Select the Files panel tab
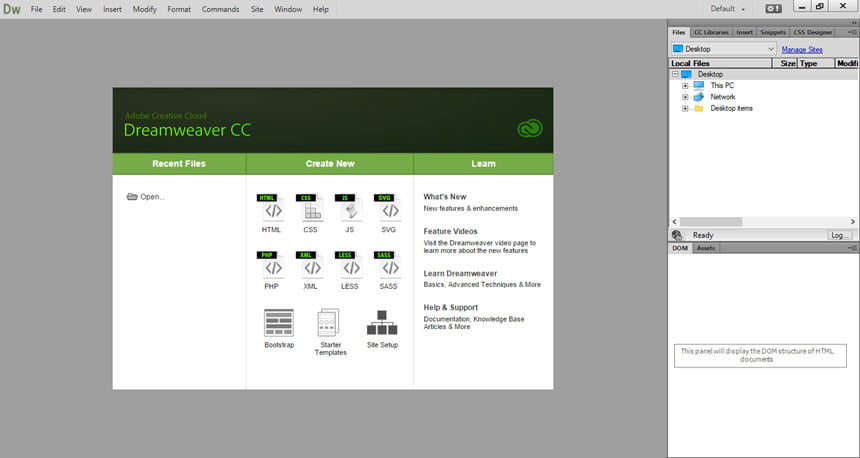 tap(679, 32)
